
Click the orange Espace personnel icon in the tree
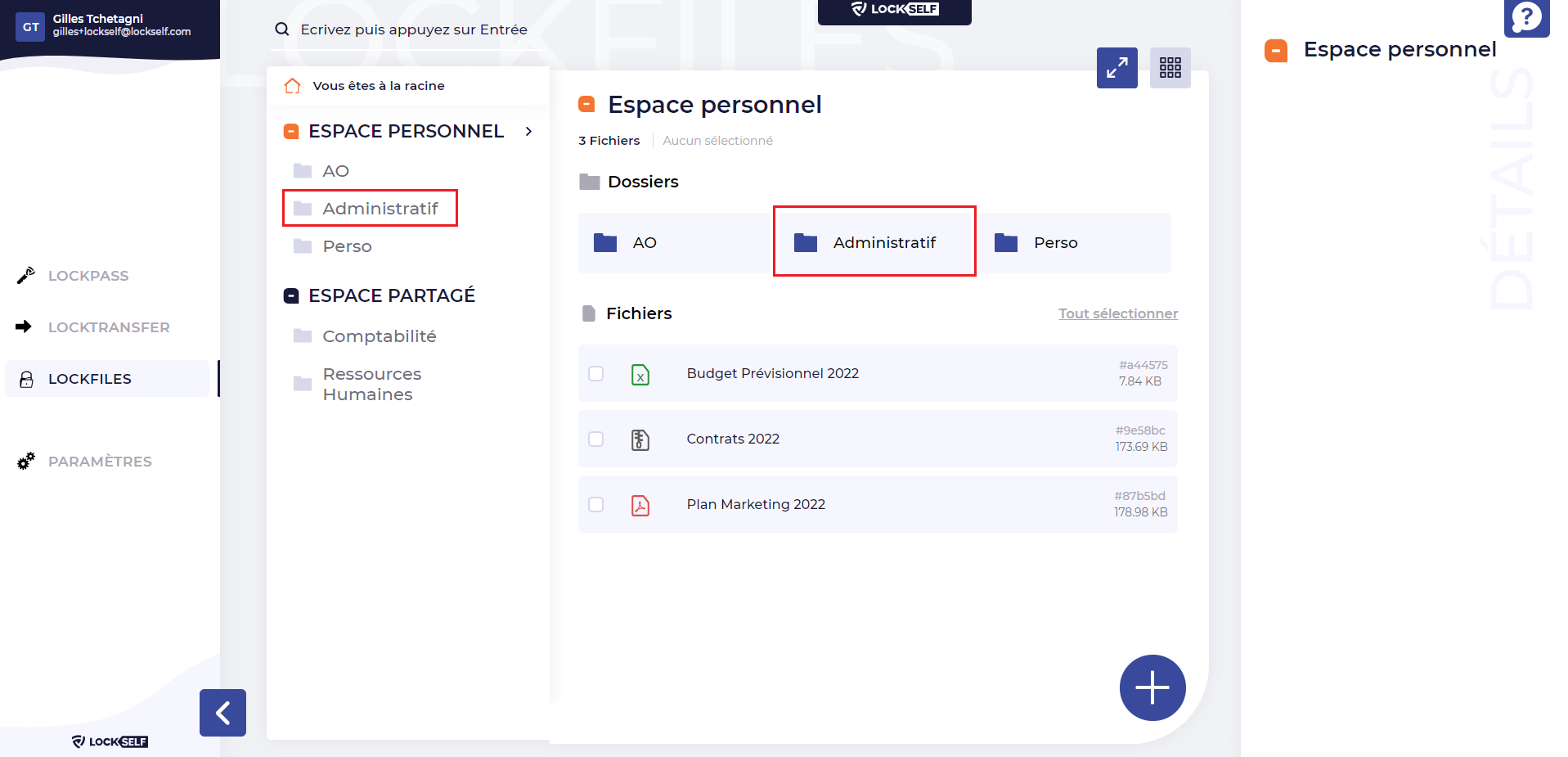pyautogui.click(x=291, y=131)
